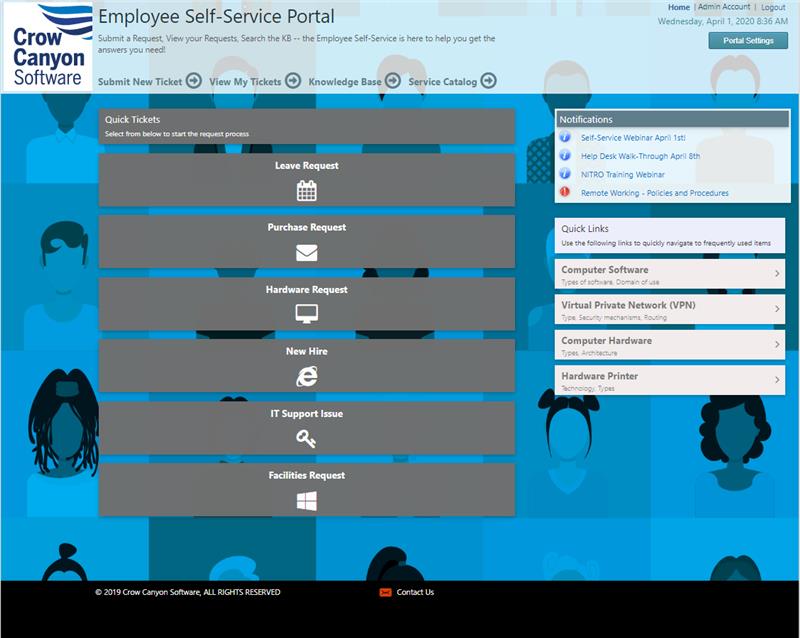Click the orange mail icon beside Contact Us
The width and height of the screenshot is (800, 638).
(385, 592)
